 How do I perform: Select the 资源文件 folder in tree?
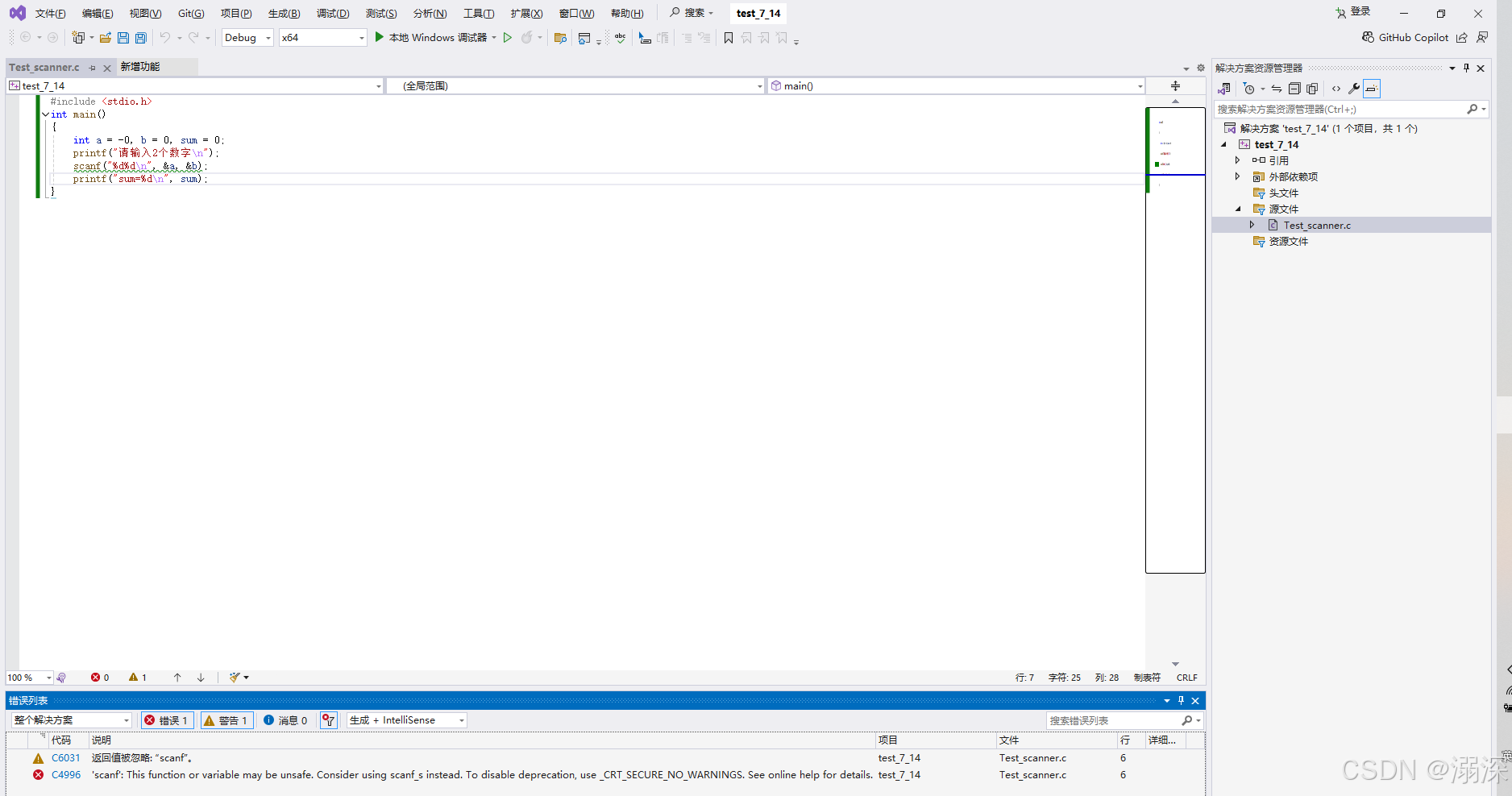[1281, 242]
